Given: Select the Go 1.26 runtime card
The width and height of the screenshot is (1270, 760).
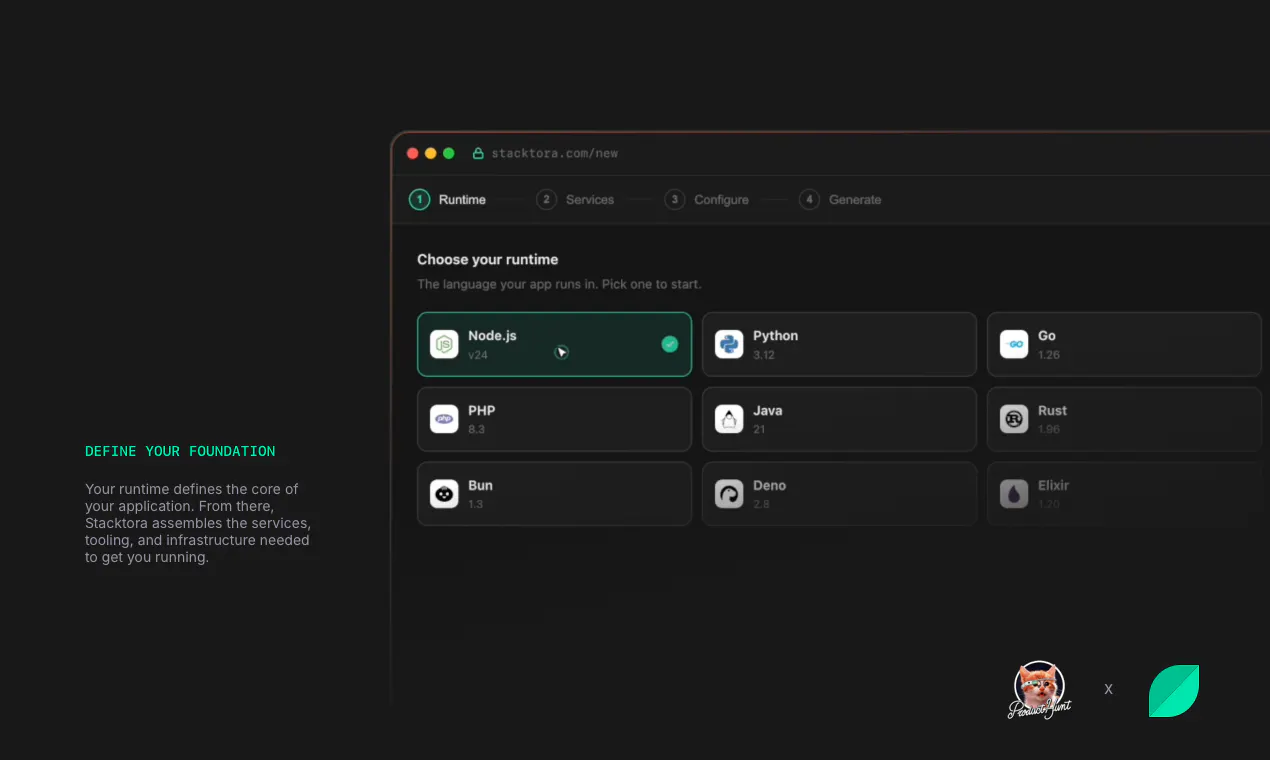Looking at the screenshot, I should point(1124,344).
